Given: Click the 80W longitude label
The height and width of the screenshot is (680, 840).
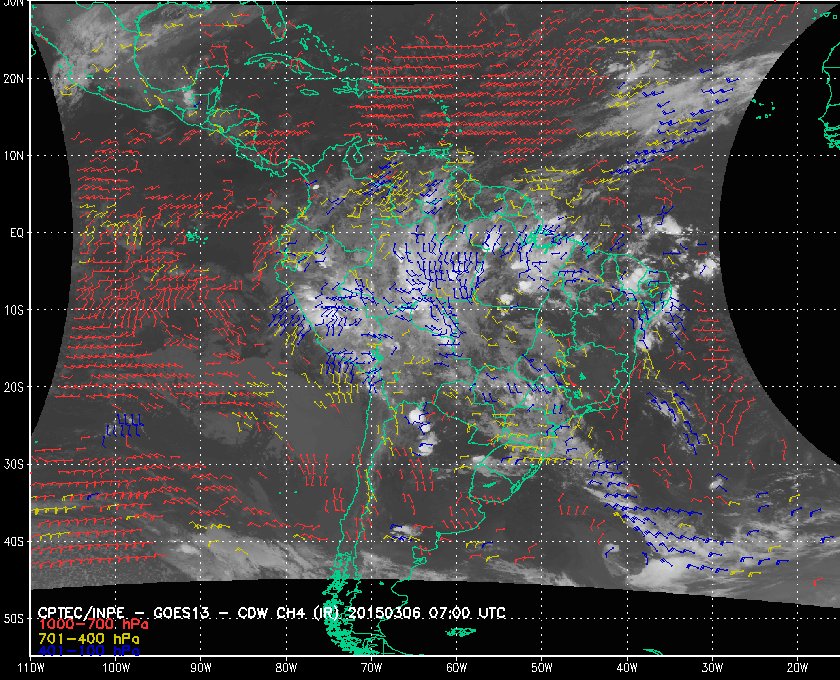Looking at the screenshot, I should point(286,668).
